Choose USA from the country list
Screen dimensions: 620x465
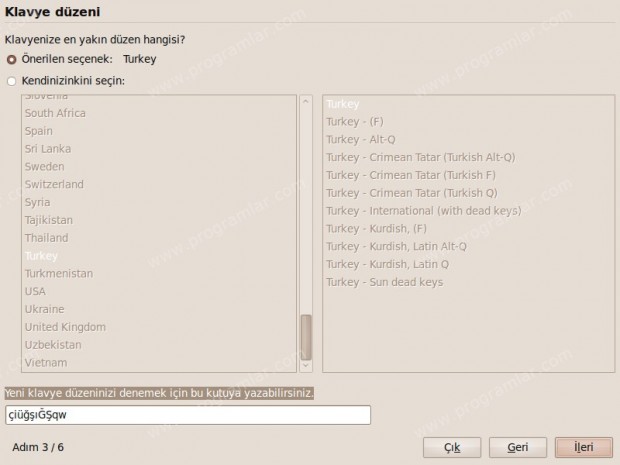click(x=35, y=291)
